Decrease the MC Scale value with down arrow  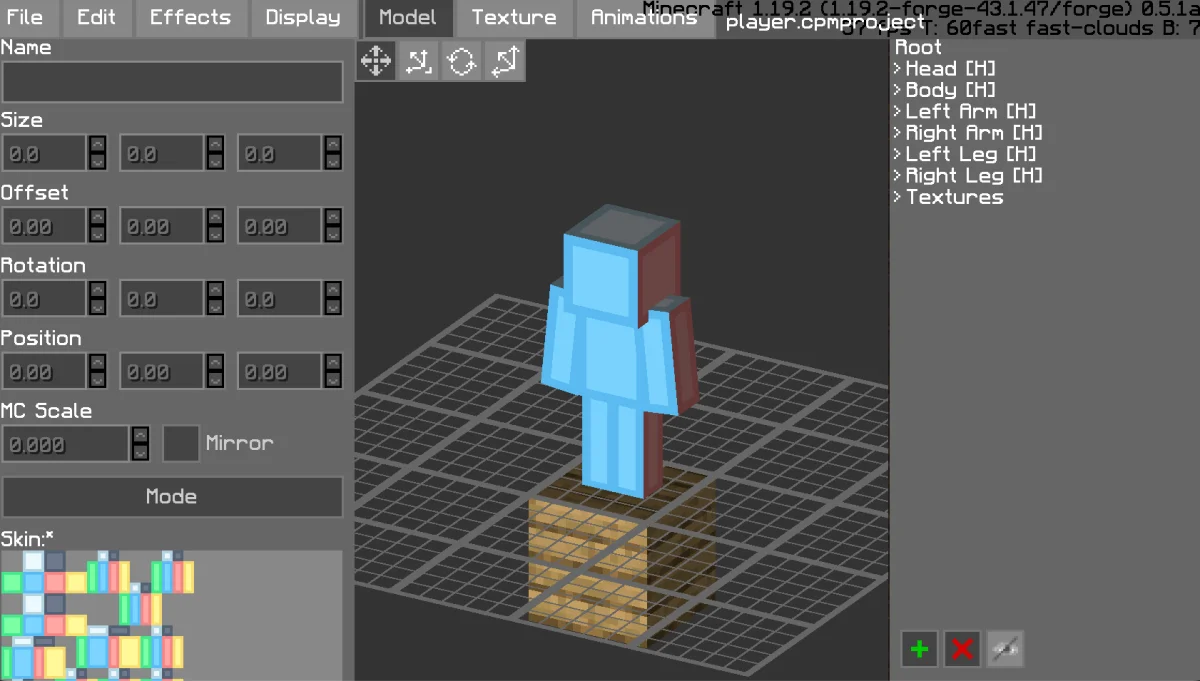pos(141,453)
